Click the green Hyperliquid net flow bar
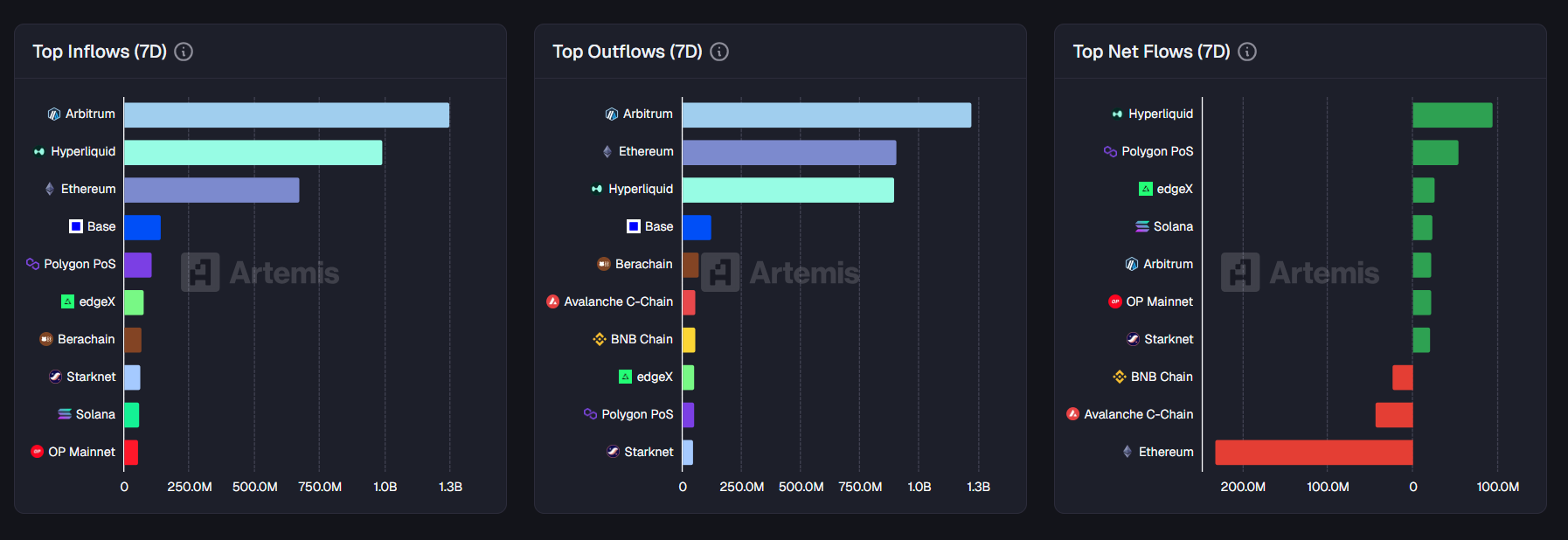Viewport: 1568px width, 540px height. [1452, 115]
